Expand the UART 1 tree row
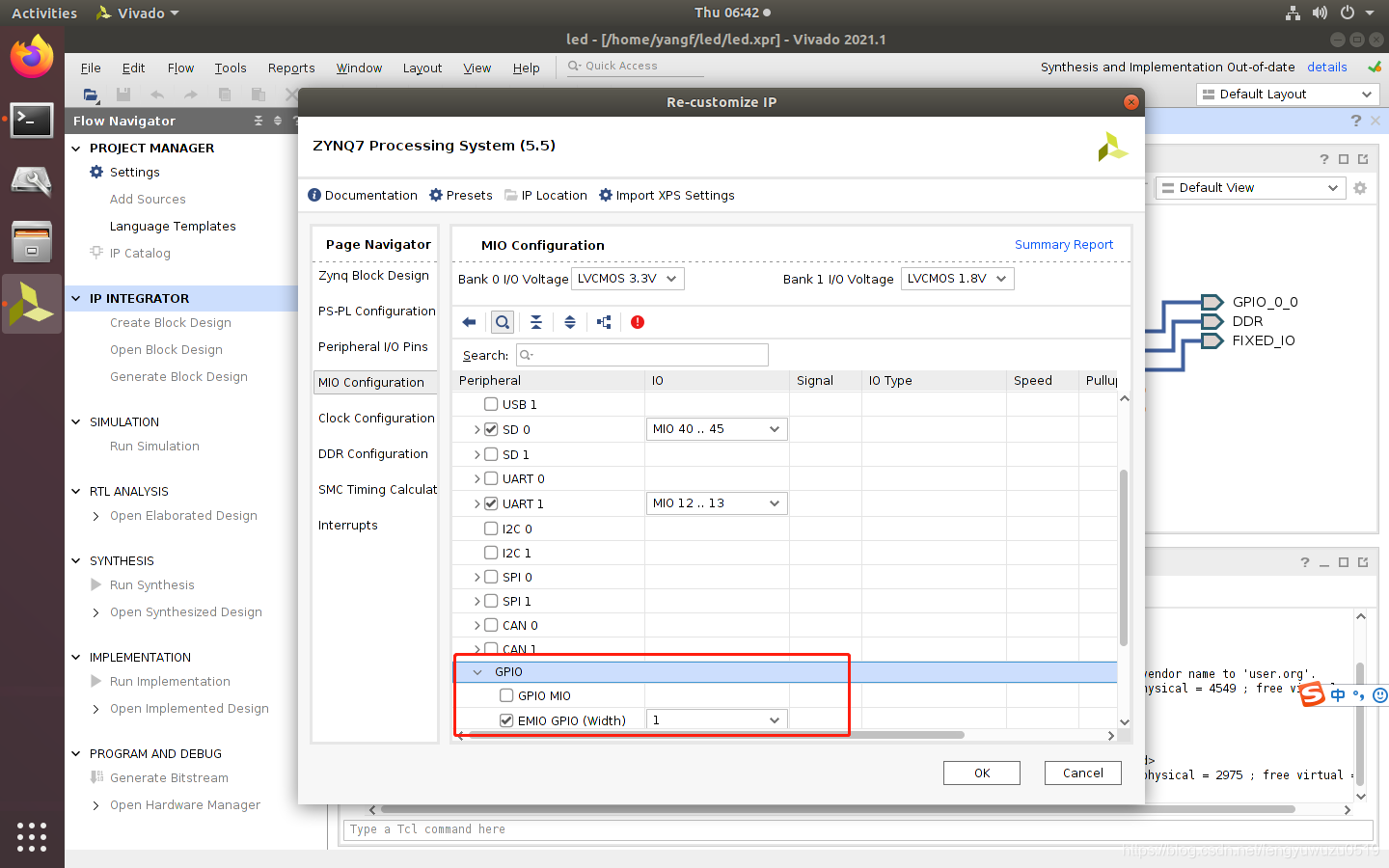The image size is (1389, 868). (476, 502)
